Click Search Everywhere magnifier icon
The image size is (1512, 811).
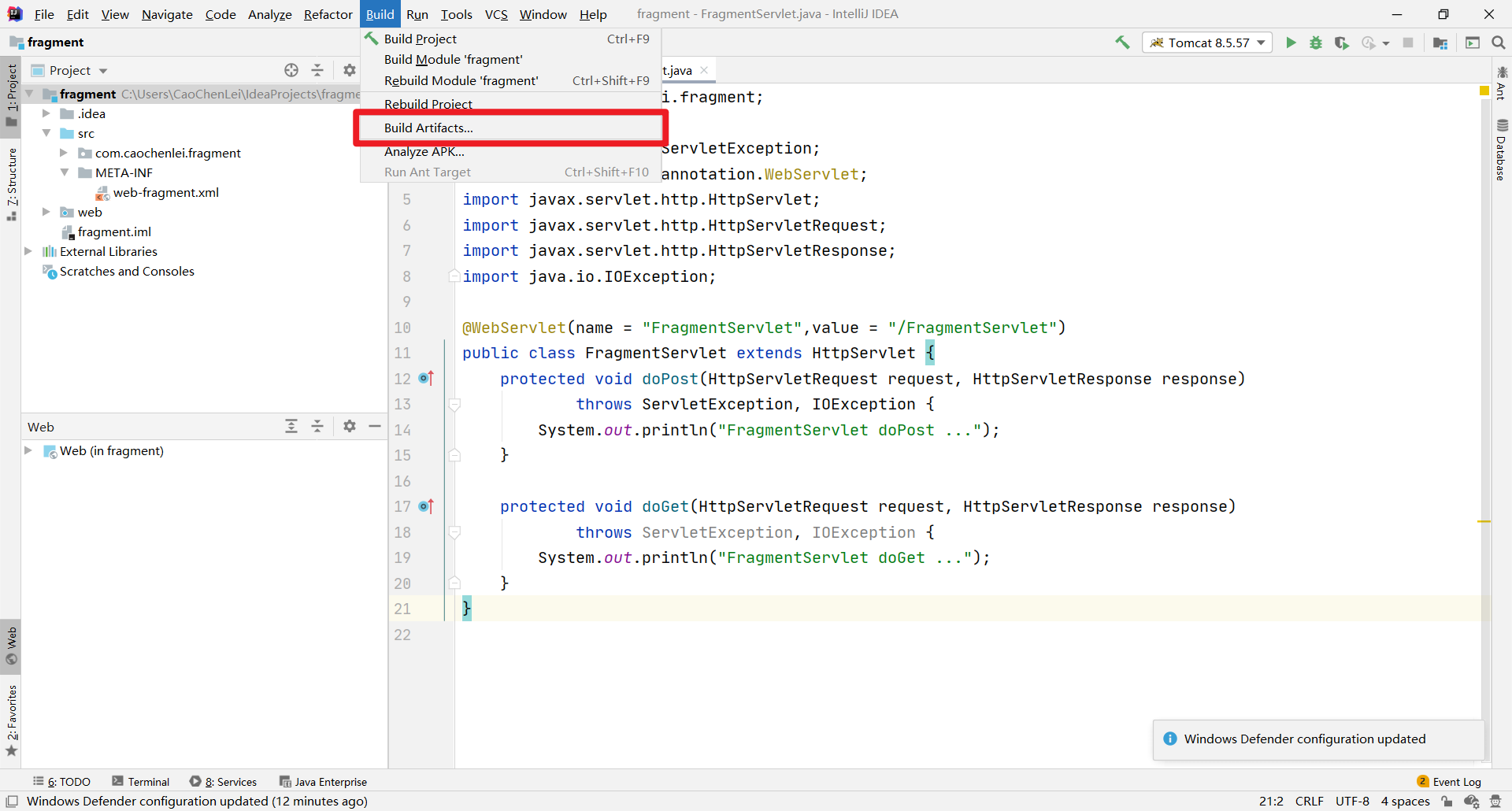click(x=1499, y=43)
